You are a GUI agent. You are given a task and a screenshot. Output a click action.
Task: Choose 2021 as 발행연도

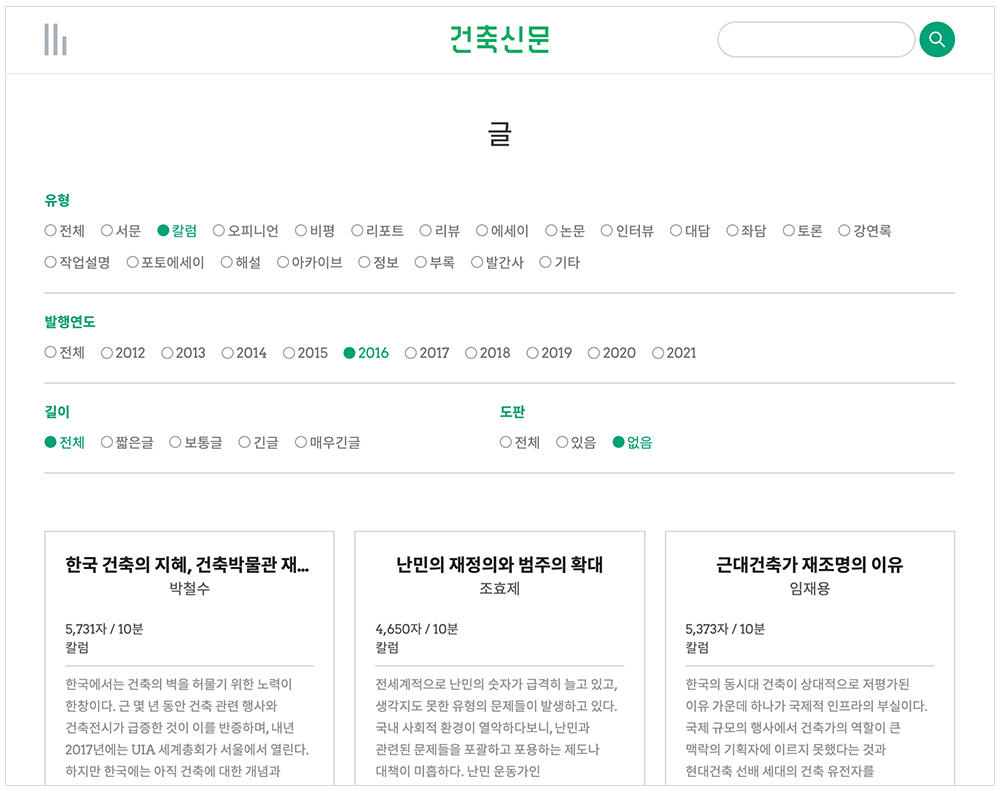tap(674, 353)
